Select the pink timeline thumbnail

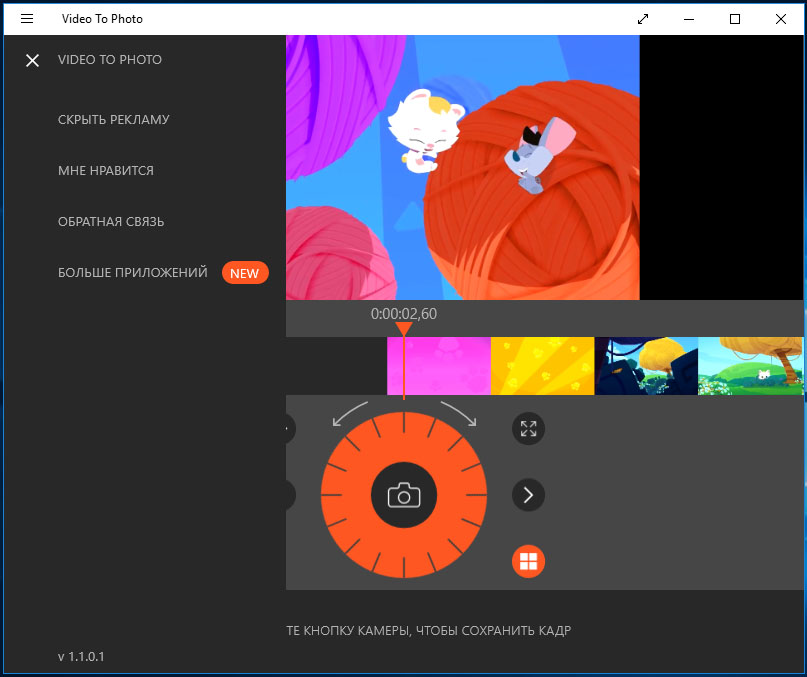click(439, 366)
